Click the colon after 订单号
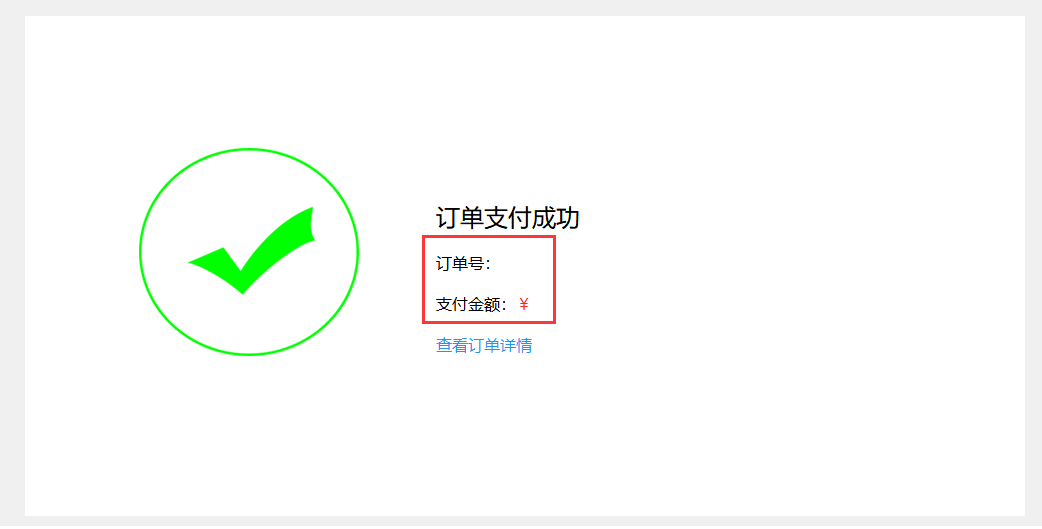Screen dimensions: 1042x529 tap(487, 264)
